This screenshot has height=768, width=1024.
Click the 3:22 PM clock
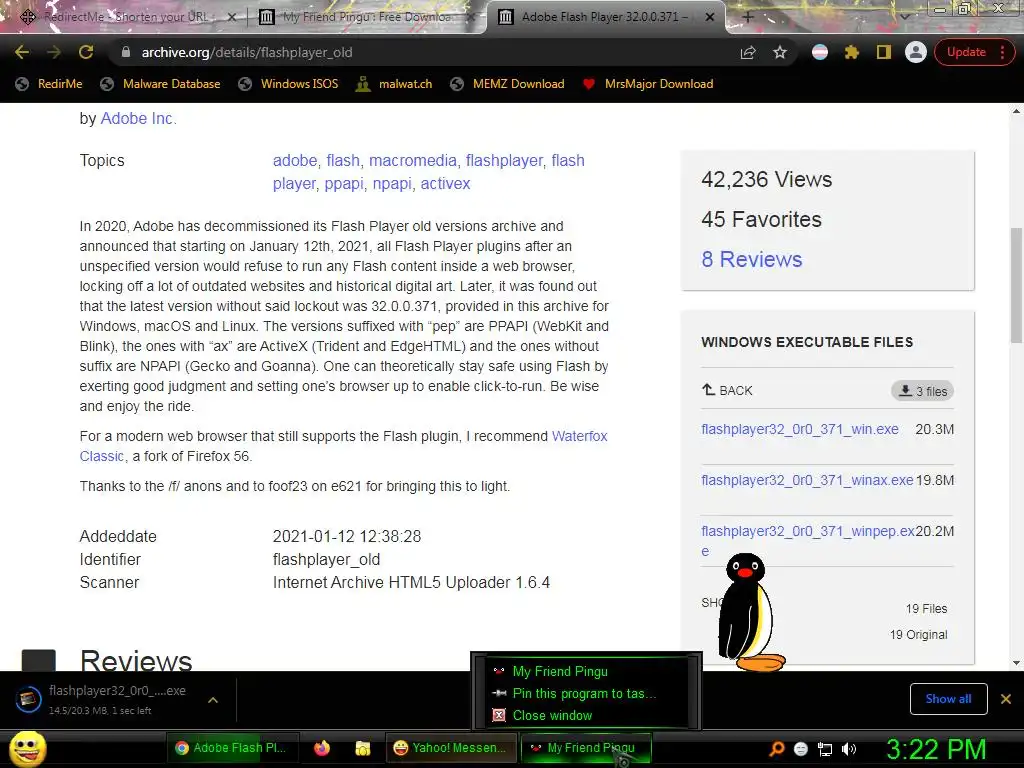(x=936, y=749)
